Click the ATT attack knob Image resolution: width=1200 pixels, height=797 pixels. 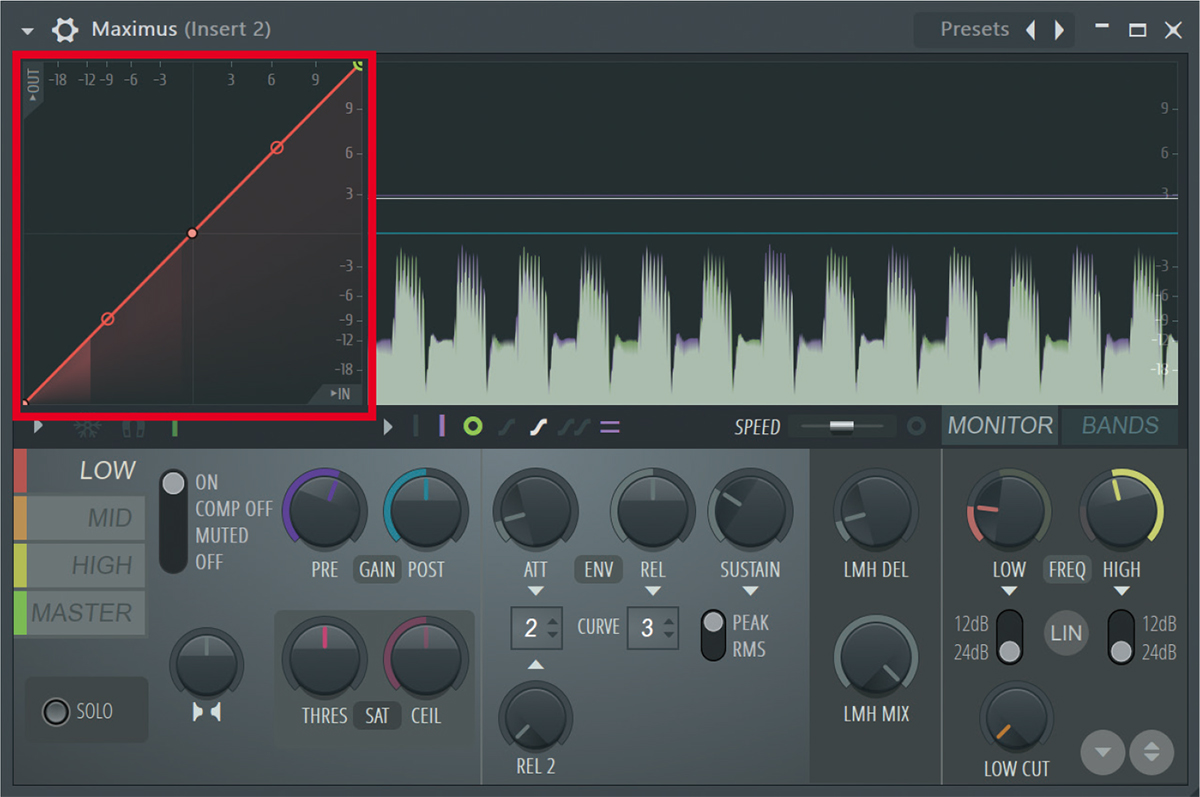[535, 509]
